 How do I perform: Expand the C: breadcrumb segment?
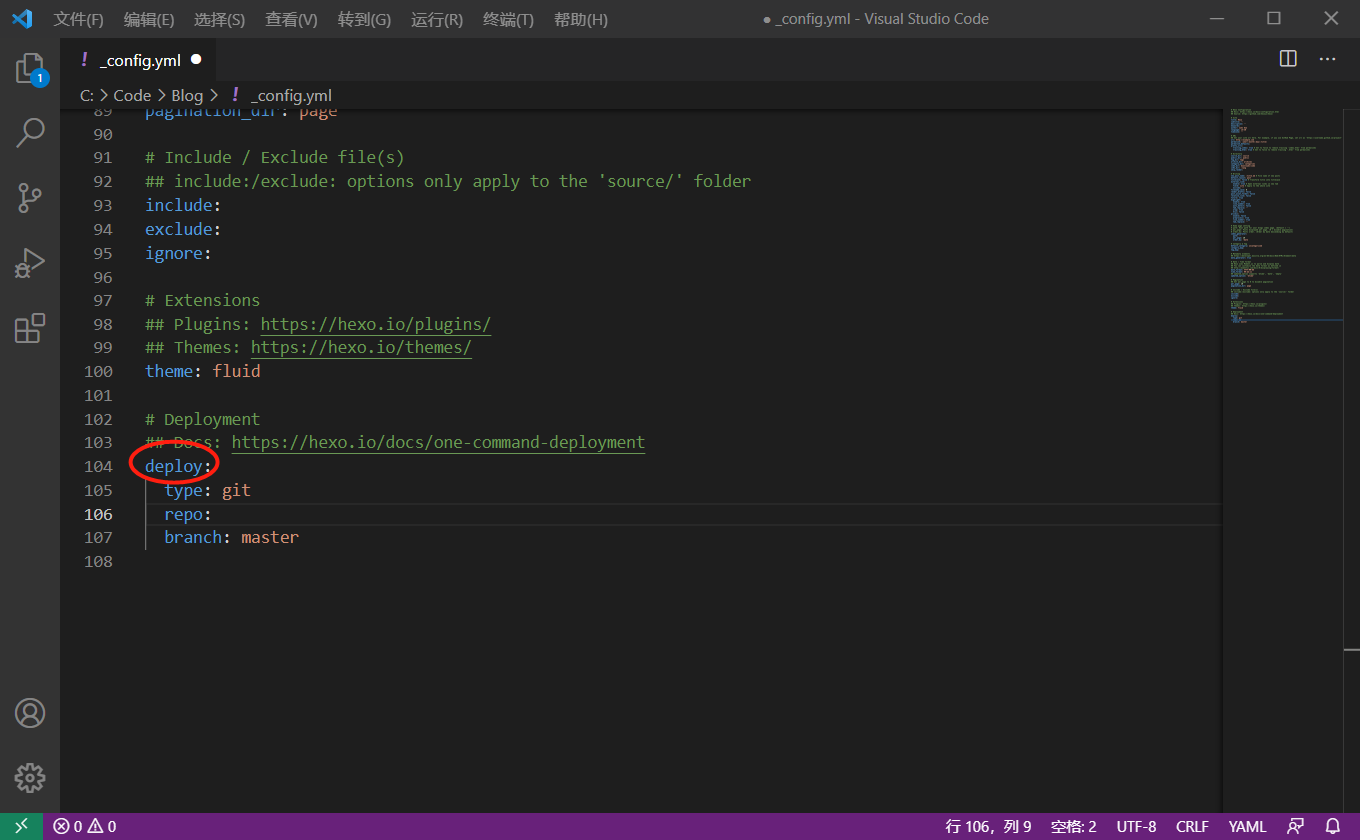point(87,96)
